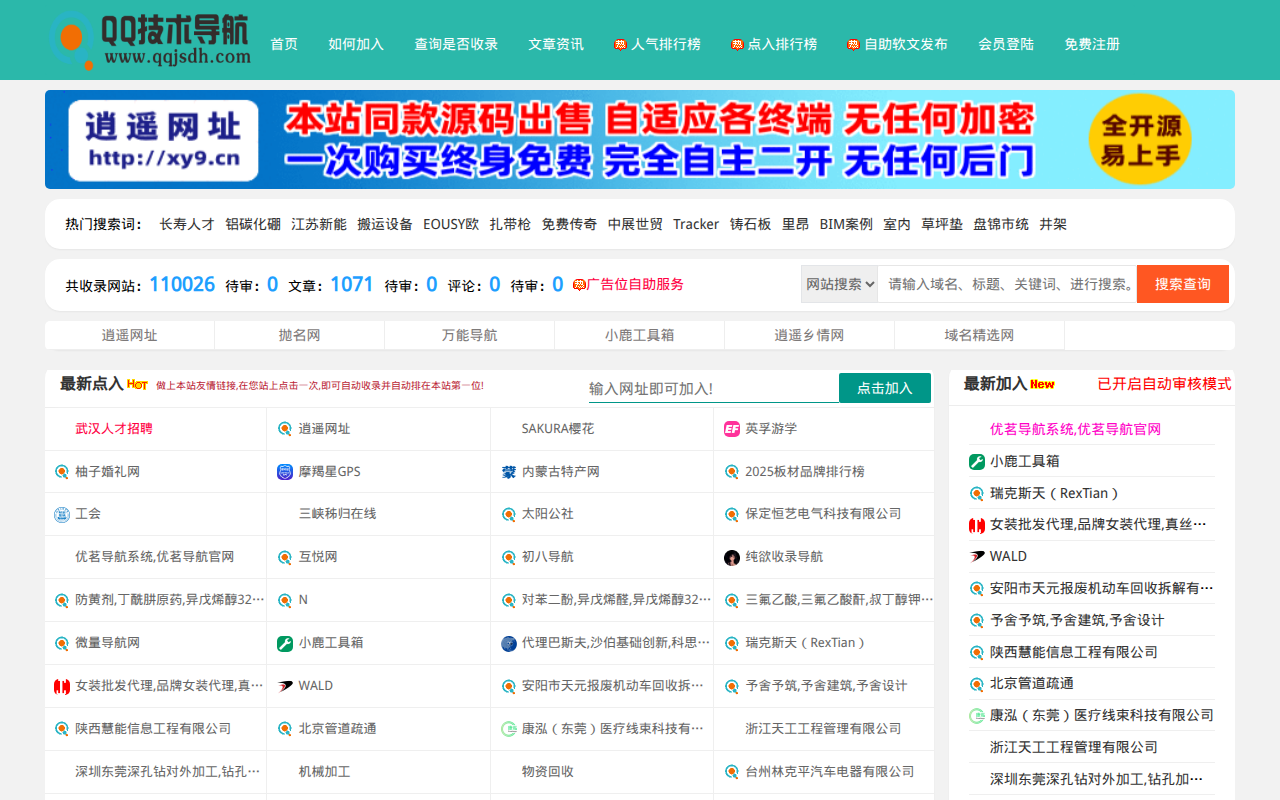Click the 内蒙古特产网 favicon icon
This screenshot has width=1280, height=800.
point(509,472)
